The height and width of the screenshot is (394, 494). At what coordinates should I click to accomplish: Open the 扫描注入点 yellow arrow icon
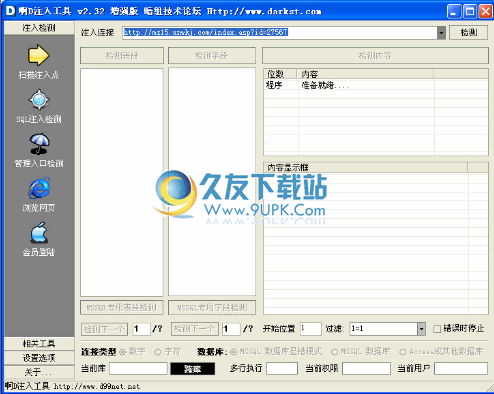click(39, 55)
